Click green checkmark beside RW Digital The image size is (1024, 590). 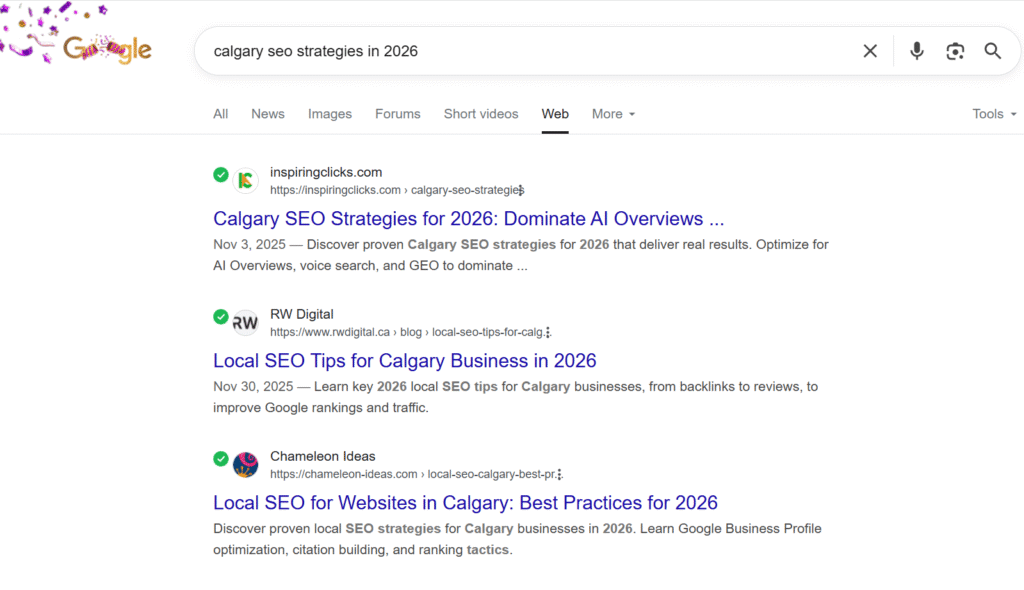pyautogui.click(x=221, y=317)
